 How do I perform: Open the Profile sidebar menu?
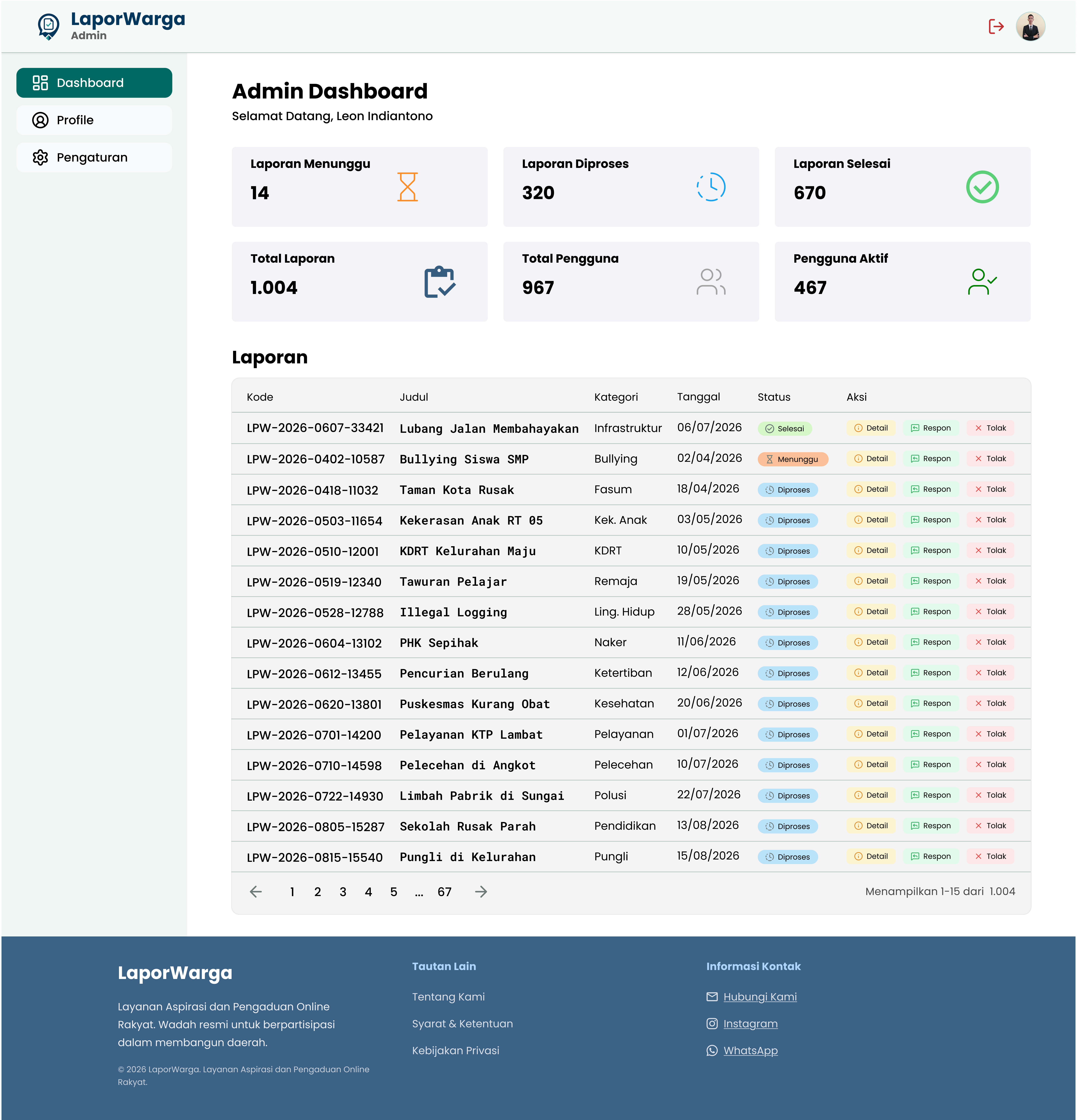pyautogui.click(x=94, y=120)
